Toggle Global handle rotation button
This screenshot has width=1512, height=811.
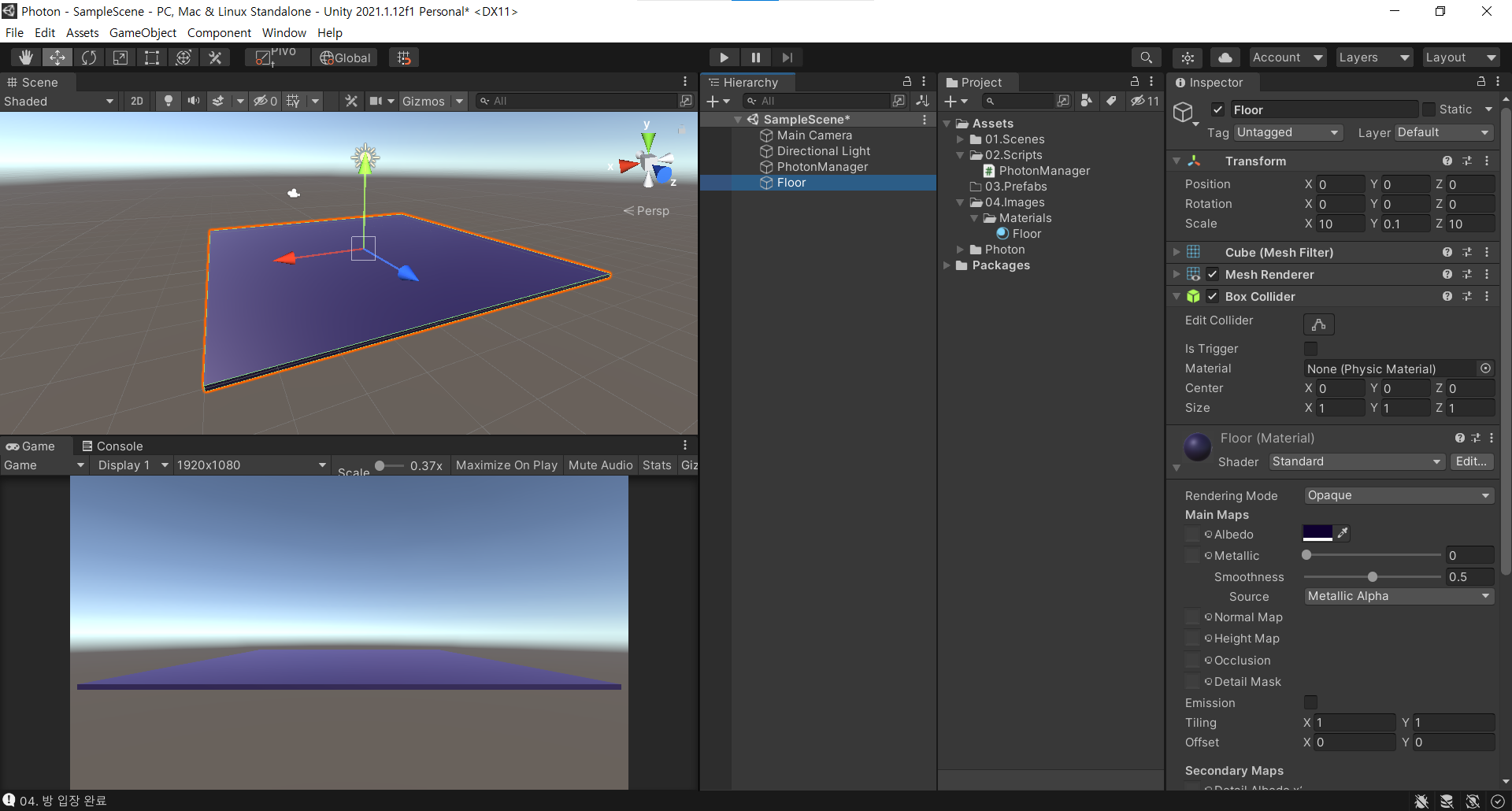(x=345, y=57)
